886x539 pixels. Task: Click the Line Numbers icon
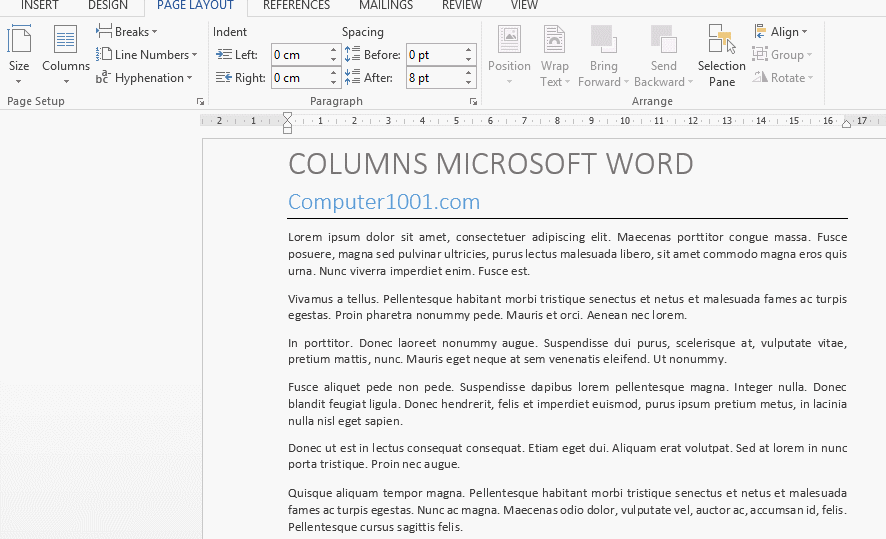(x=104, y=54)
